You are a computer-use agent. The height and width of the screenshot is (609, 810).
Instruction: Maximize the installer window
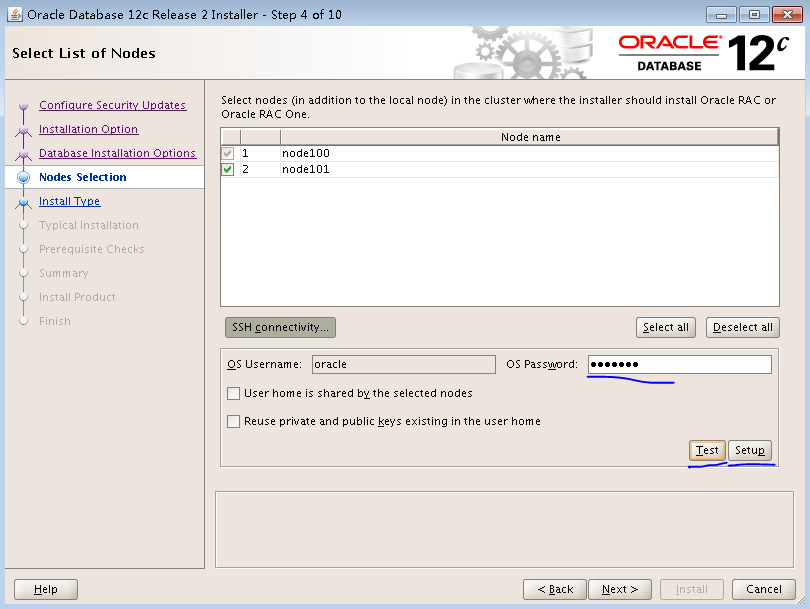point(754,14)
